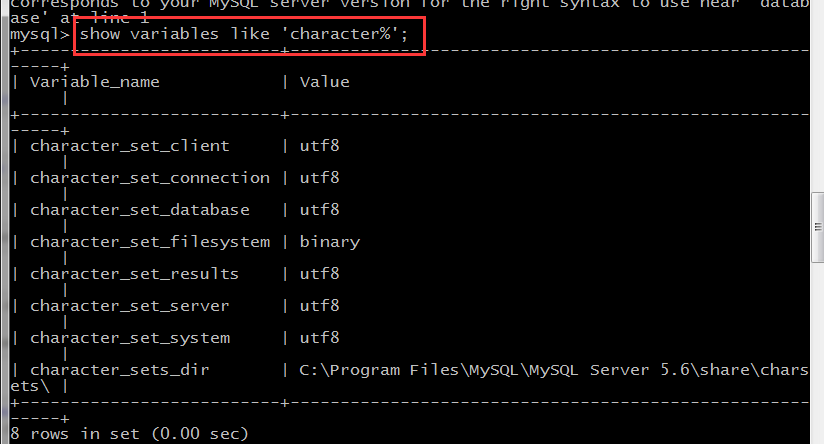The width and height of the screenshot is (824, 444).
Task: Click the utf8 value for character_set_client
Action: click(x=320, y=146)
